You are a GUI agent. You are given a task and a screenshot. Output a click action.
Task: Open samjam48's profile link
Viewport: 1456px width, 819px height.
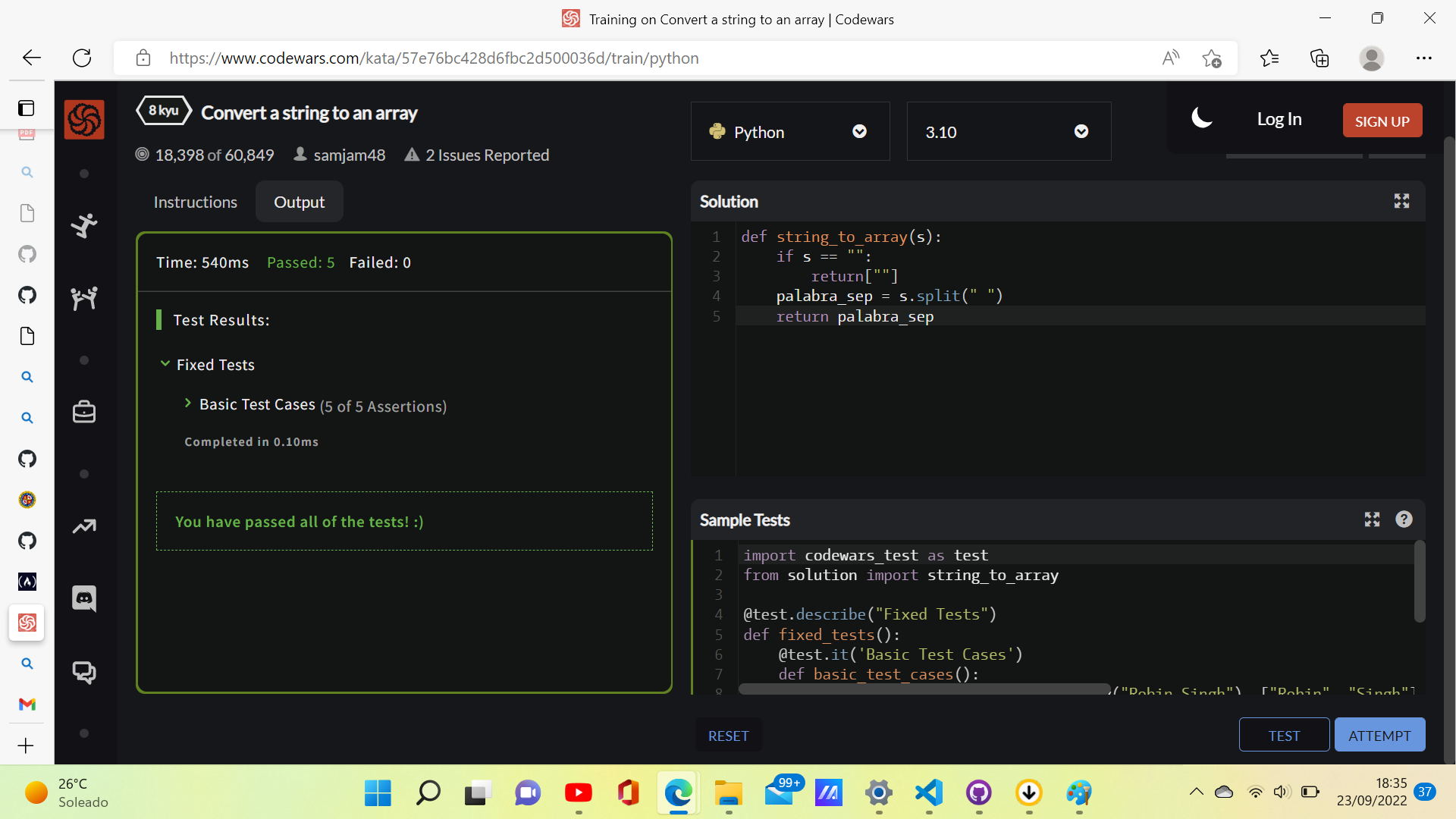coord(350,155)
